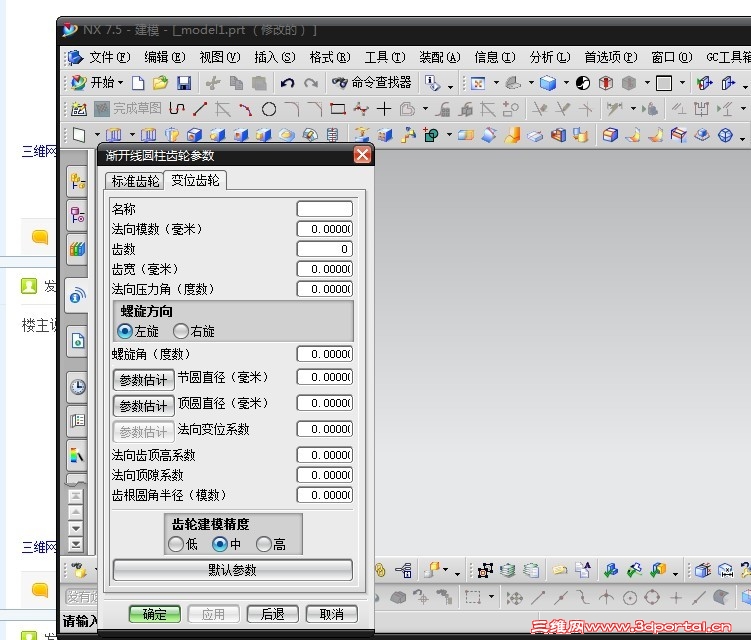Open the Constraint Navigator sidebar icon
Image resolution: width=751 pixels, height=640 pixels.
tap(78, 215)
